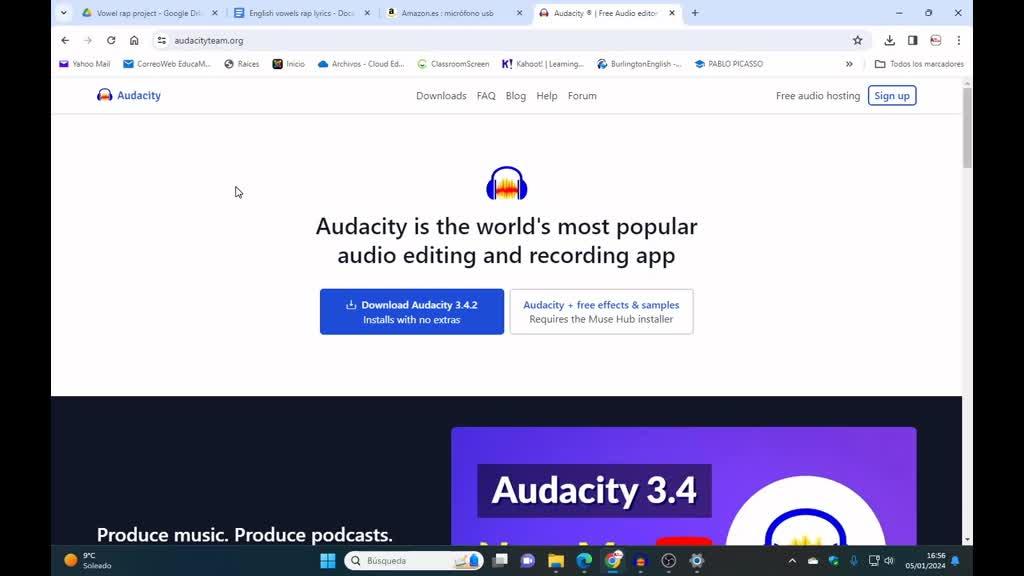The height and width of the screenshot is (576, 1024).
Task: Open Raíces bookmark
Action: (x=241, y=64)
